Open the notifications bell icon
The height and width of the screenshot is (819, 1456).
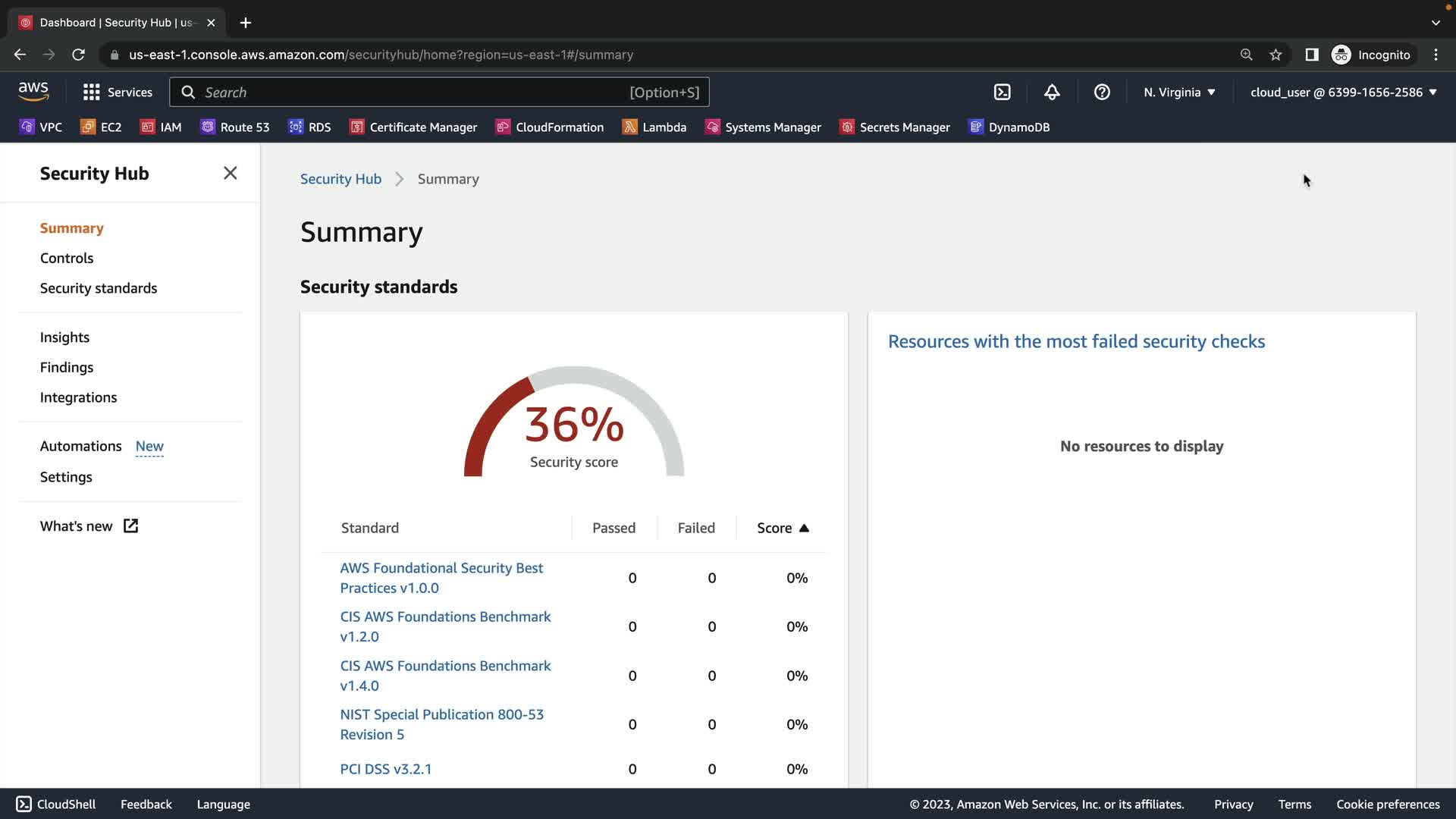(1052, 93)
